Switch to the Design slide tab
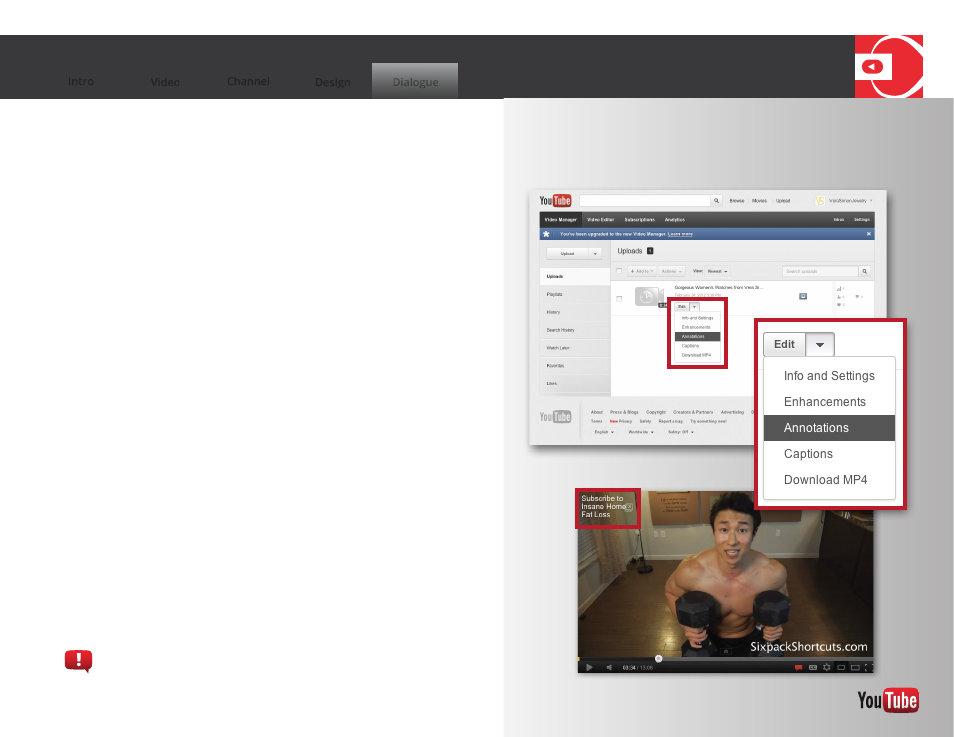The width and height of the screenshot is (954, 737). coord(332,82)
